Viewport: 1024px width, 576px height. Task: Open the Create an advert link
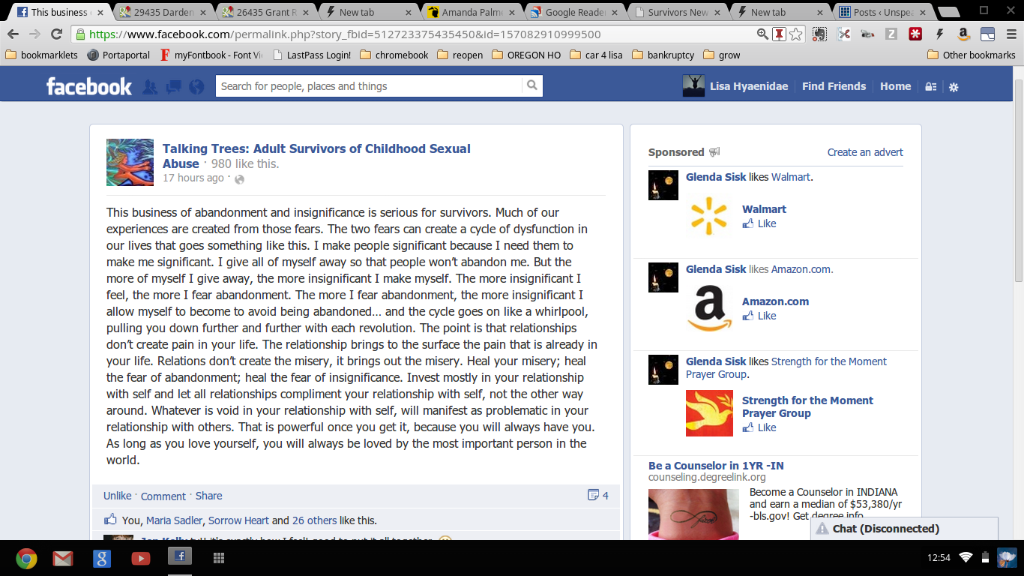pos(865,152)
